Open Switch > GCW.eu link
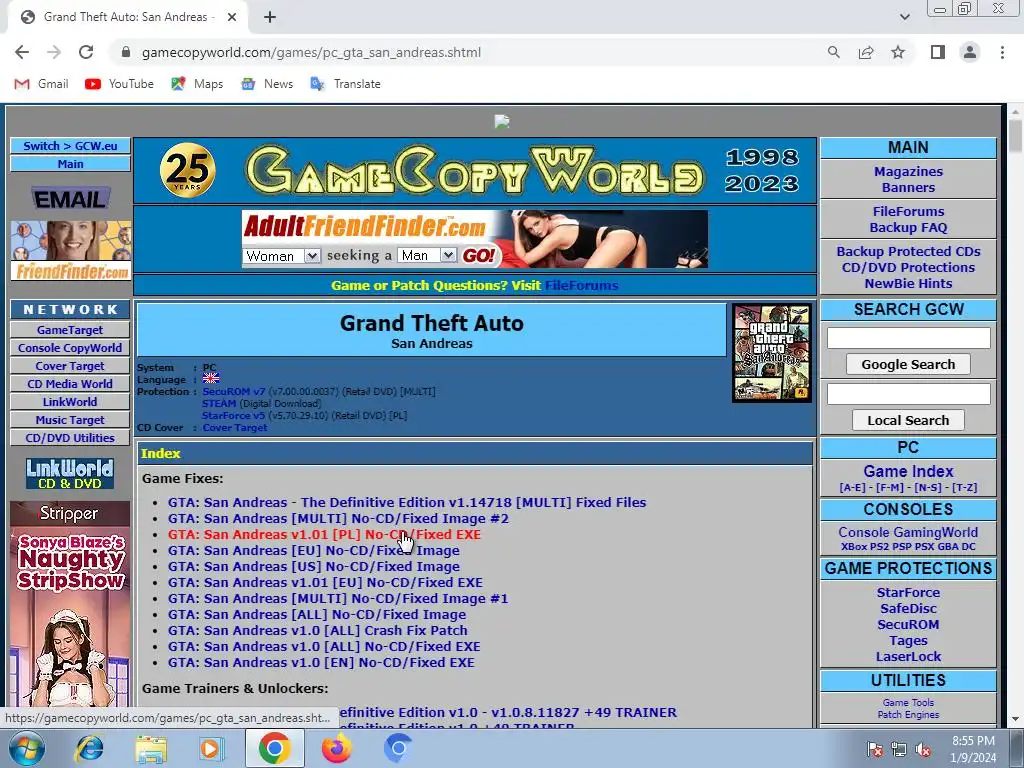1024x768 pixels. coord(71,146)
